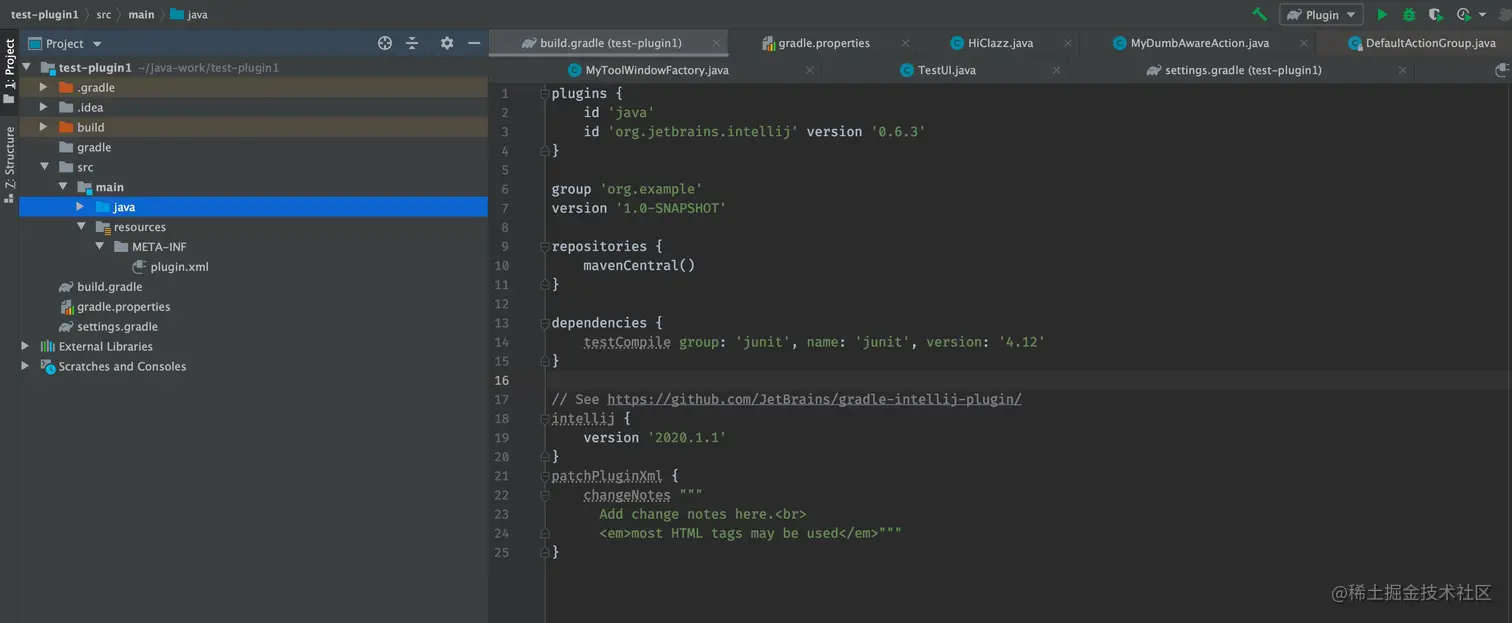1512x623 pixels.
Task: Click test-plugin1 in the breadcrumb bar
Action: tap(45, 14)
